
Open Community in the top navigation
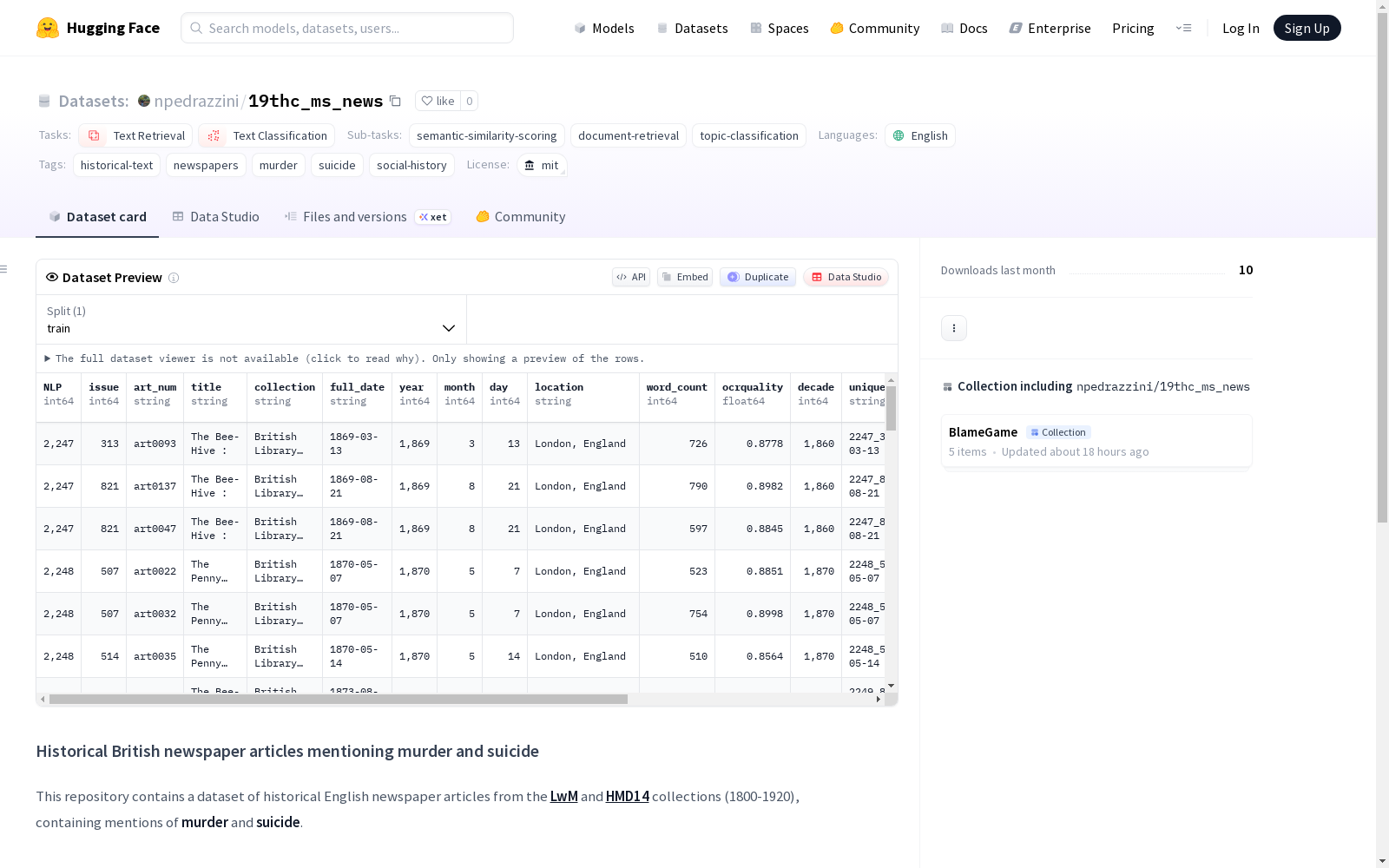875,28
